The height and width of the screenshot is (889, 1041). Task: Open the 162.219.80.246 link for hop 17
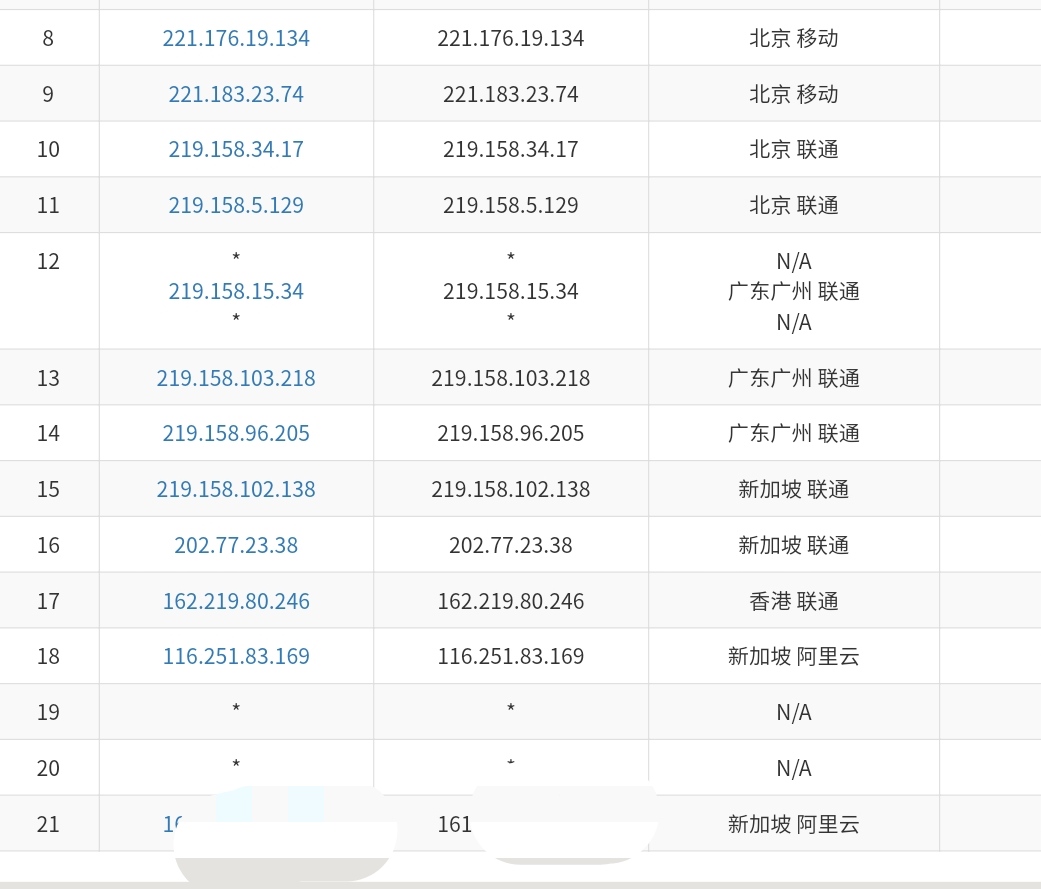pyautogui.click(x=236, y=601)
